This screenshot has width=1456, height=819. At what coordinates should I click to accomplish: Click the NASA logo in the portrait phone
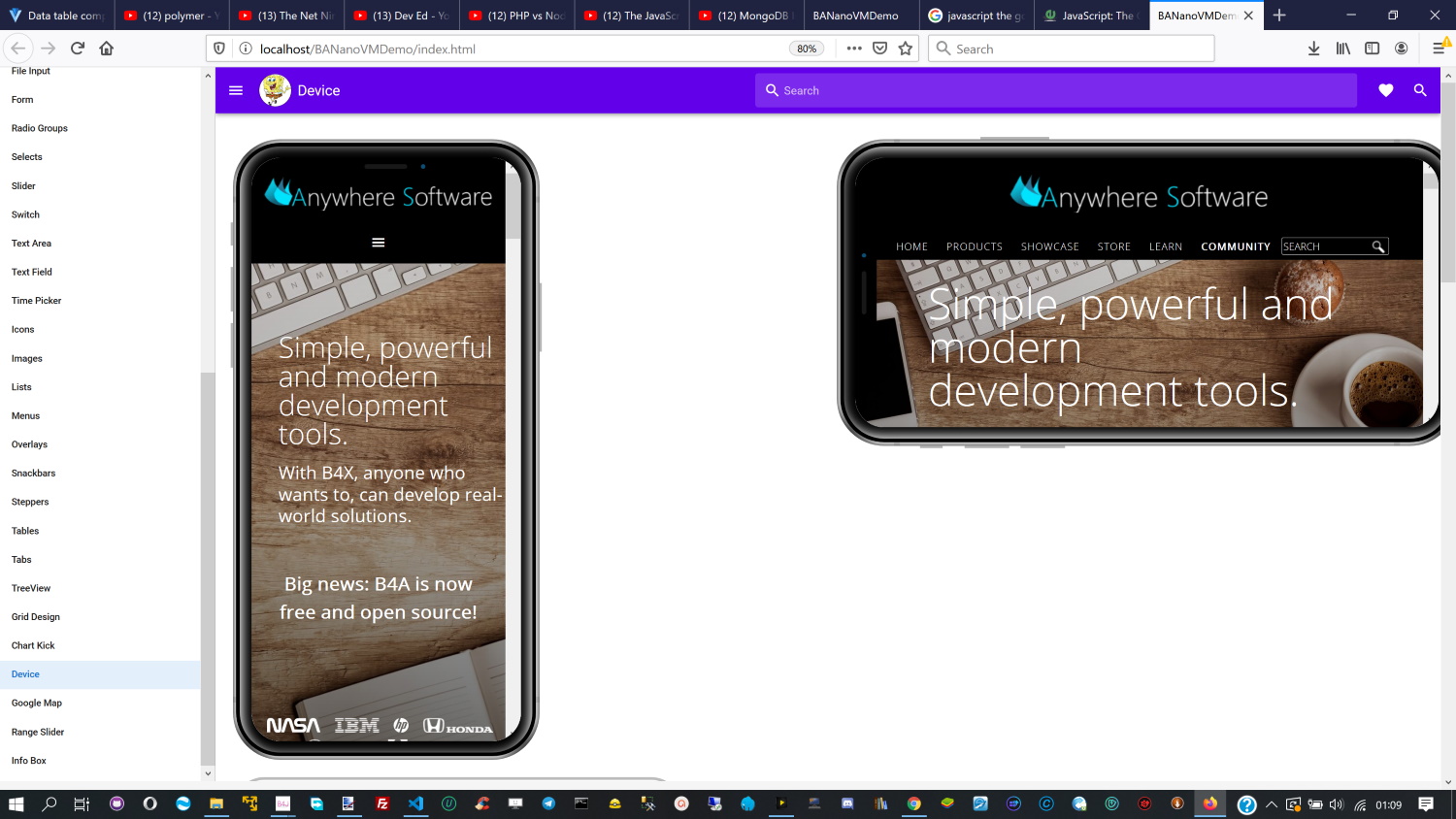(293, 725)
